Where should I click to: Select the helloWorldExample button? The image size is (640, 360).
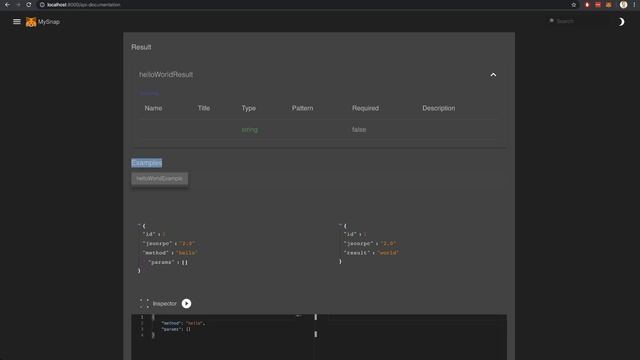(160, 179)
